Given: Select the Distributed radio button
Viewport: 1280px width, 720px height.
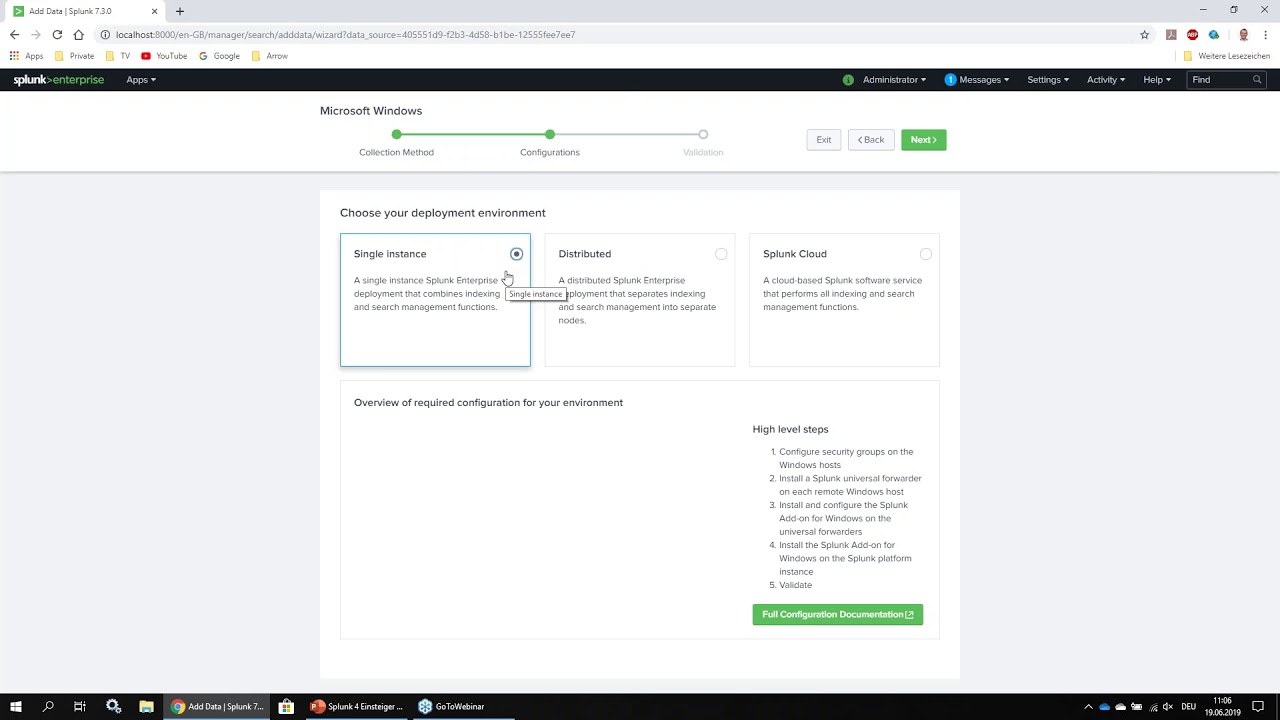Looking at the screenshot, I should coord(721,254).
